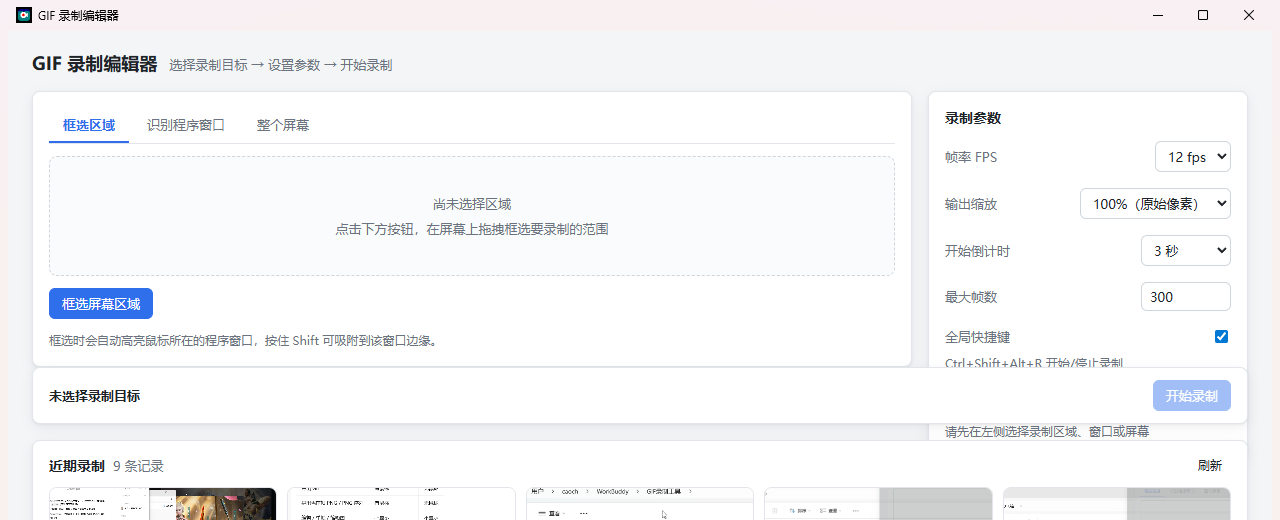Click the 开始录制 button
Viewport: 1280px width, 520px height.
pos(1191,396)
